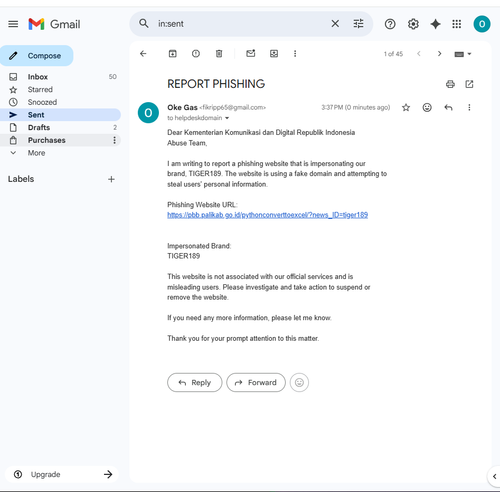Image resolution: width=500 pixels, height=492 pixels.
Task: Archive this conversation
Action: (173, 54)
